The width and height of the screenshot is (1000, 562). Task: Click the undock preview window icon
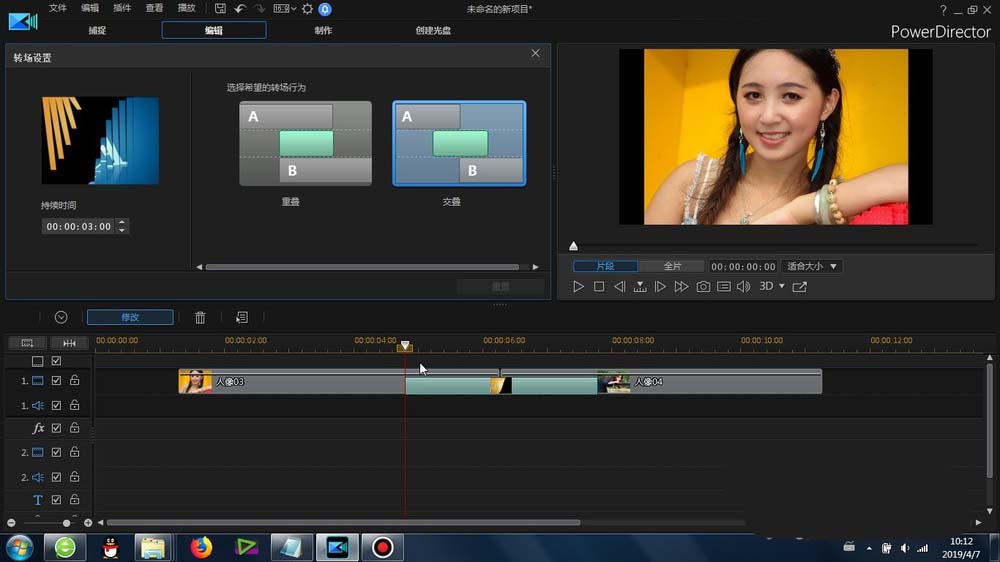pos(799,287)
